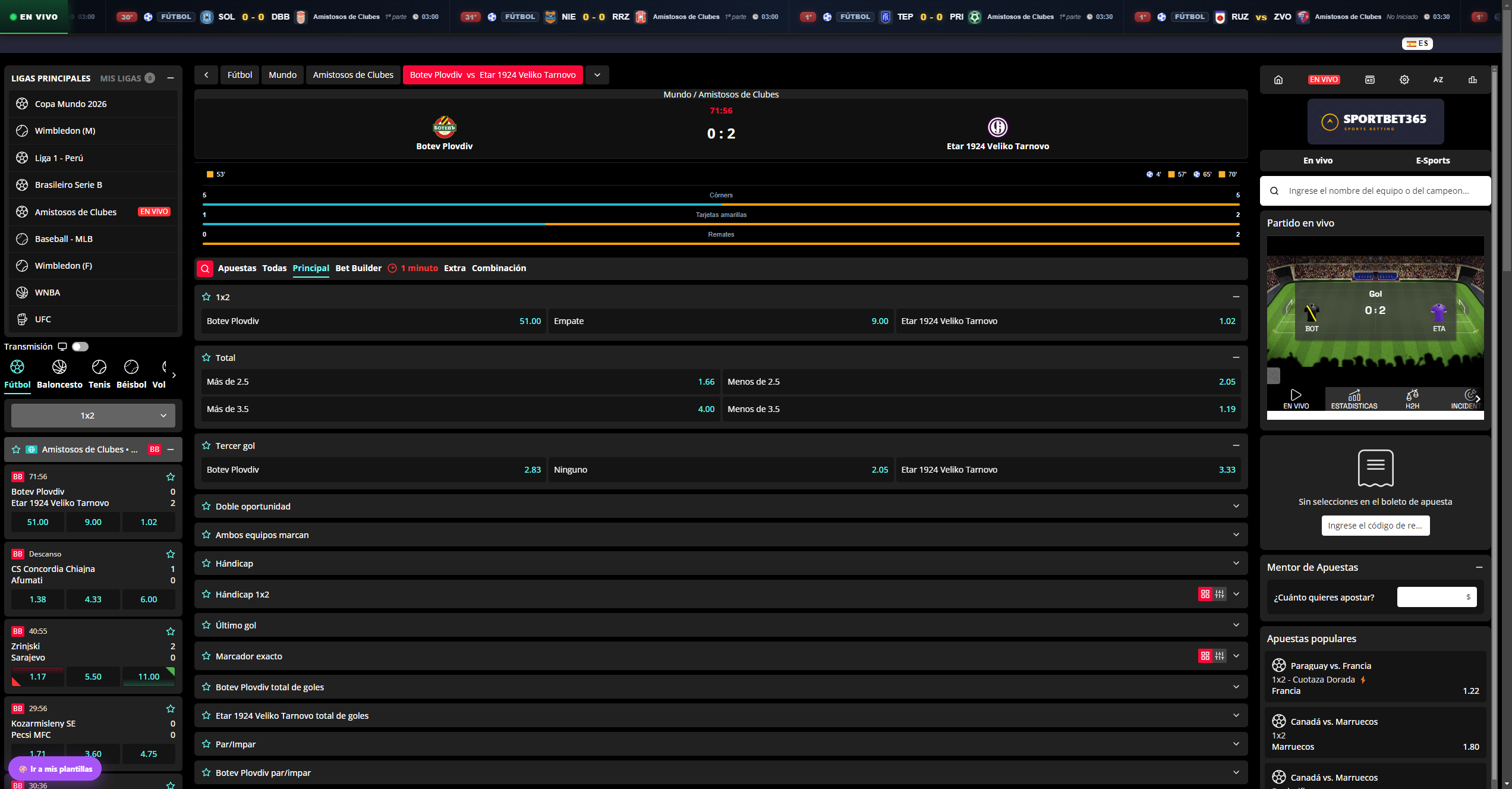Image resolution: width=1512 pixels, height=789 pixels.
Task: Open the A-Z sports list icon
Action: (1438, 80)
